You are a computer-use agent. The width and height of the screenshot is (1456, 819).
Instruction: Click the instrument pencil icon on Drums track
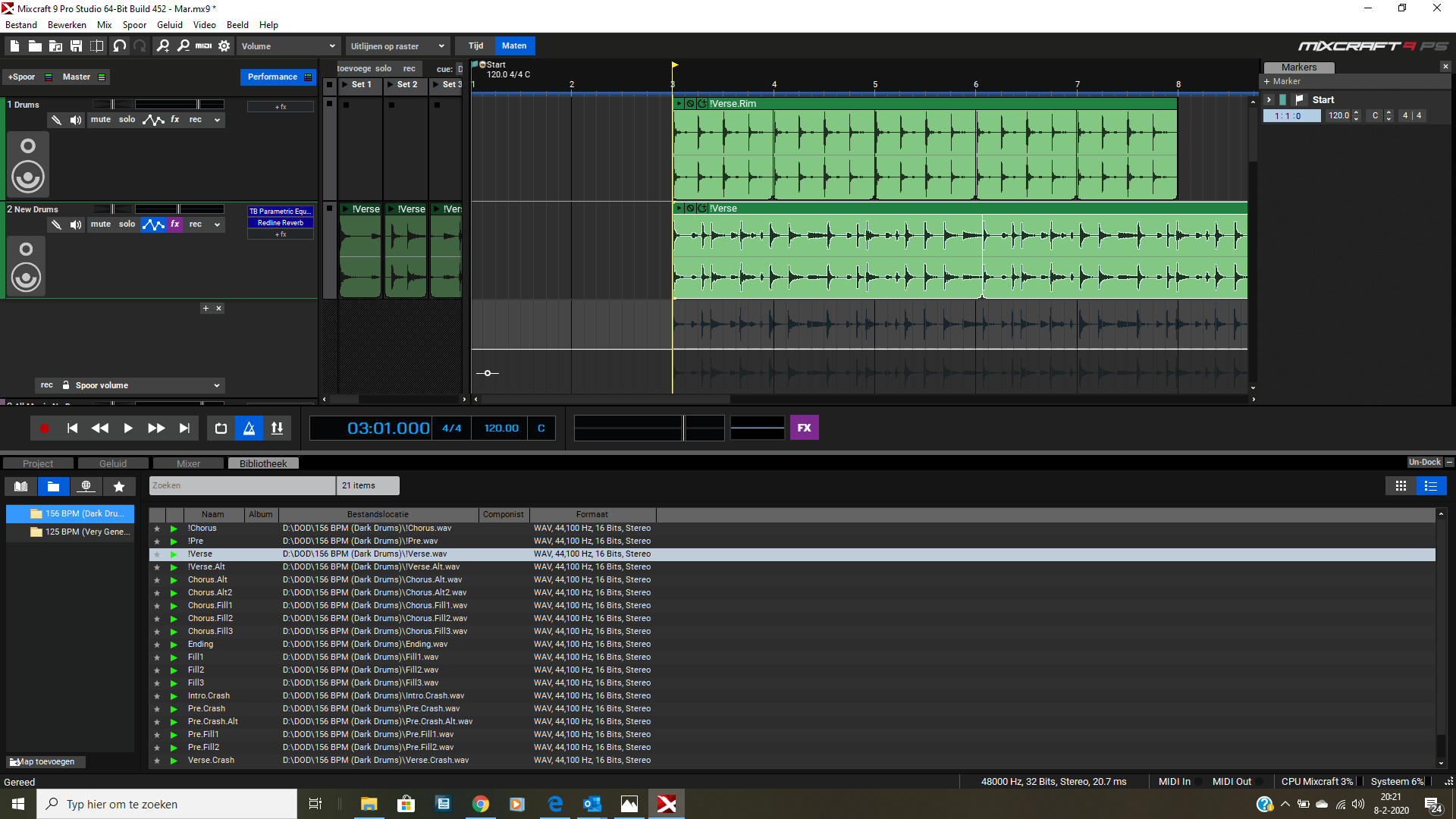click(56, 120)
